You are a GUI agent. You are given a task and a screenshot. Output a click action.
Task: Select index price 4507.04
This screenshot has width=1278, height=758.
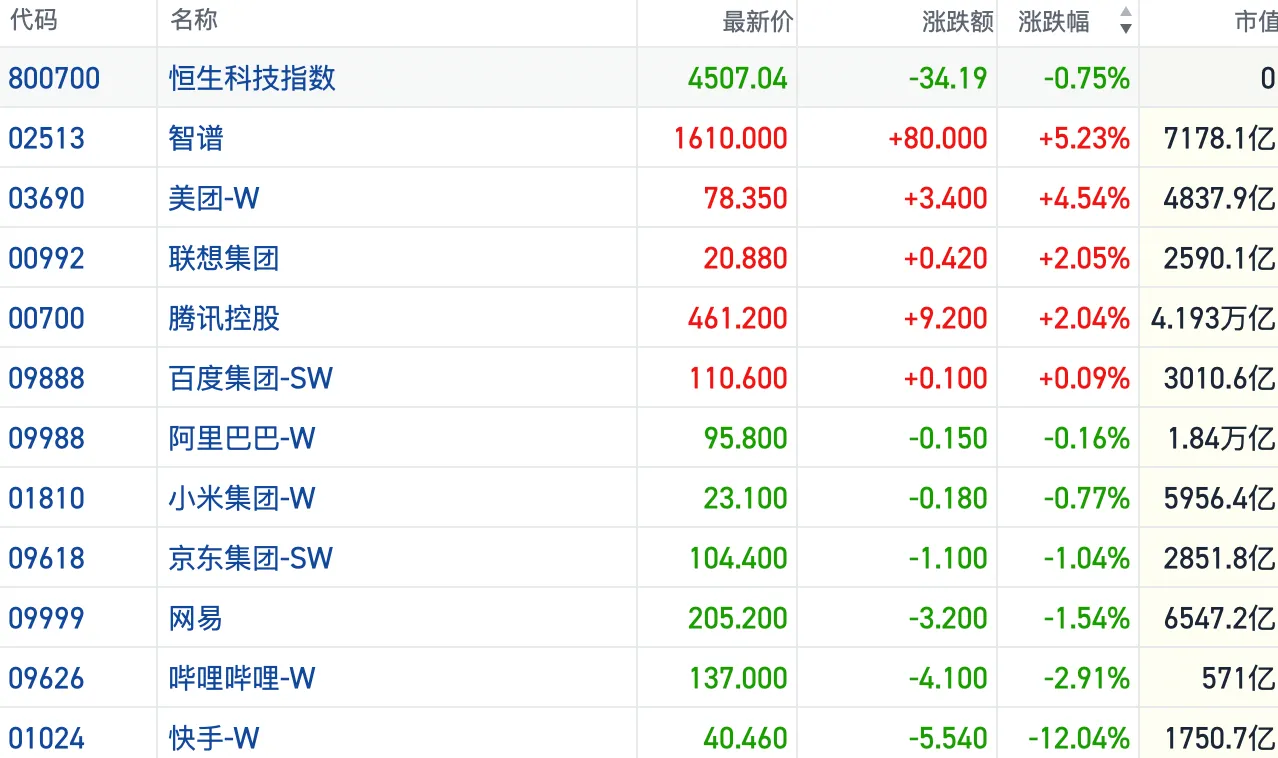pos(738,78)
